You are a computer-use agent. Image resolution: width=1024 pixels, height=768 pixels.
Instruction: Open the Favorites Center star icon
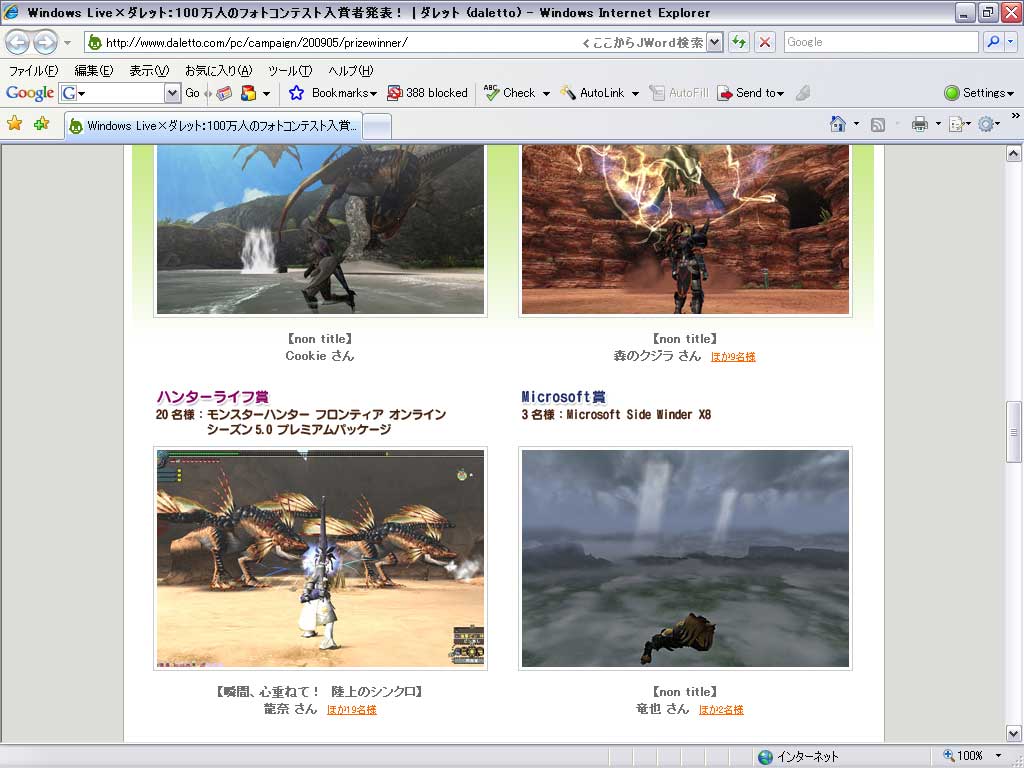coord(14,123)
